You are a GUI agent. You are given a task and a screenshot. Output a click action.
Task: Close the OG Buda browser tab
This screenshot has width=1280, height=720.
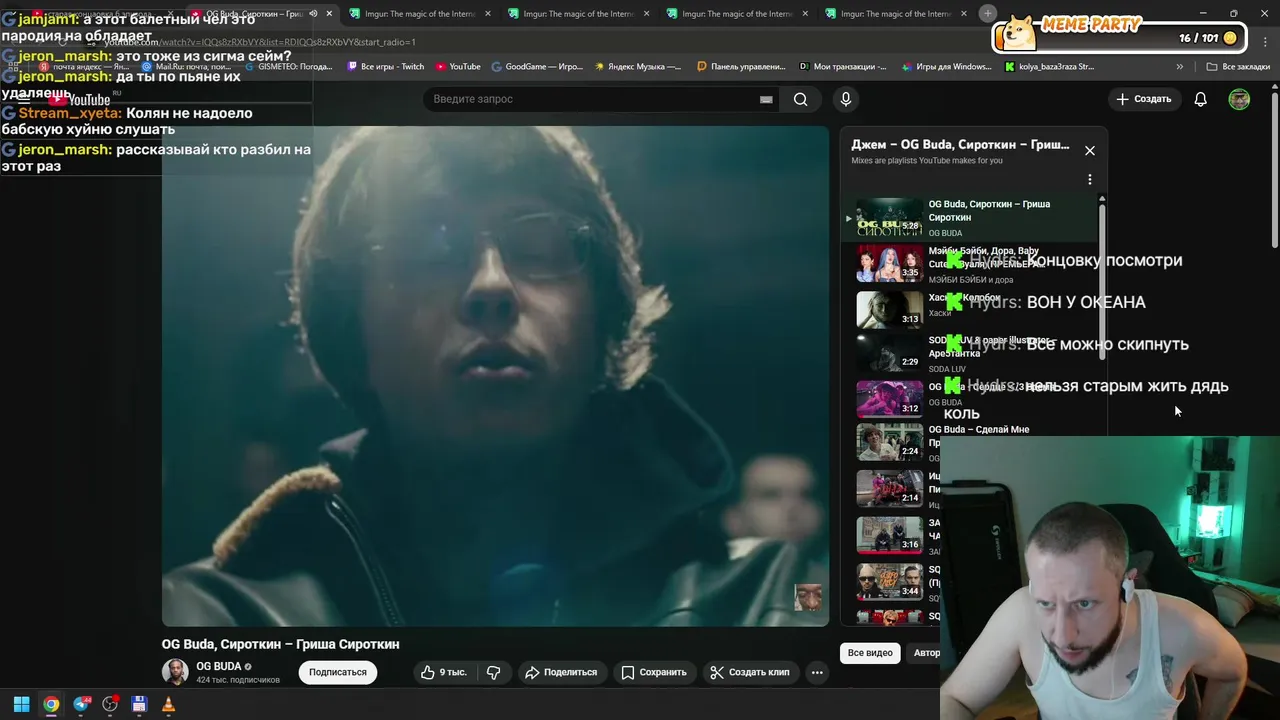pos(329,14)
